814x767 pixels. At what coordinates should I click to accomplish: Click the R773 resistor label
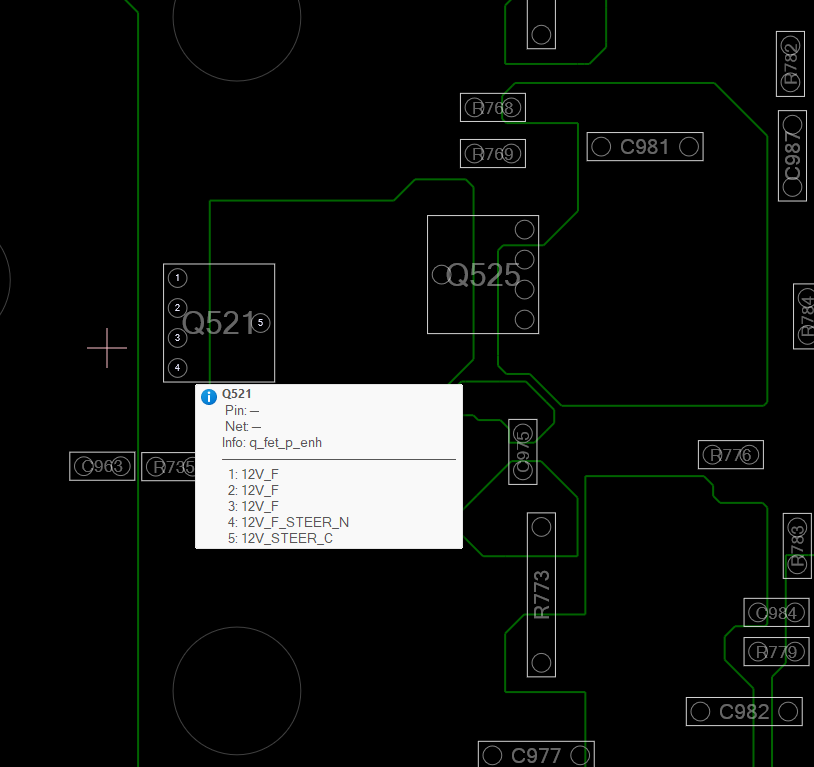coord(542,595)
